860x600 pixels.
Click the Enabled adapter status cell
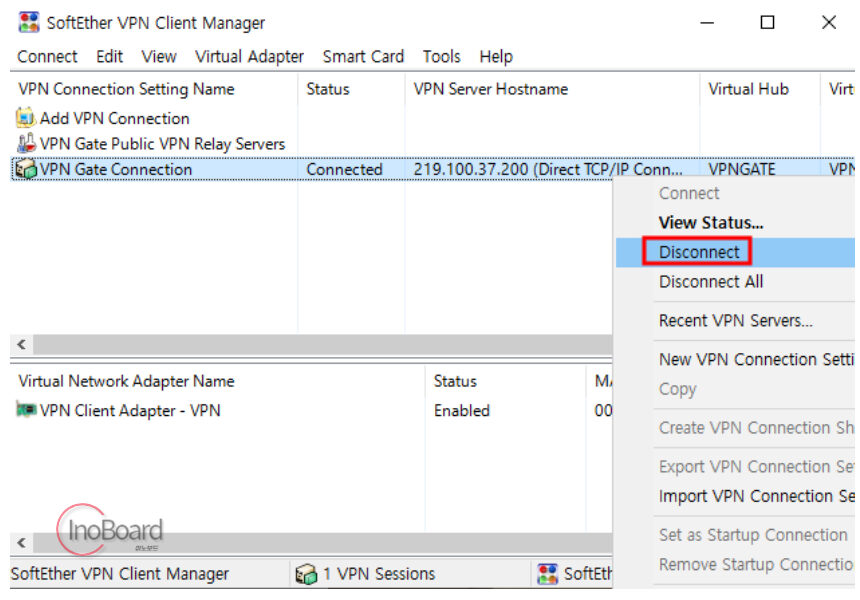[461, 410]
